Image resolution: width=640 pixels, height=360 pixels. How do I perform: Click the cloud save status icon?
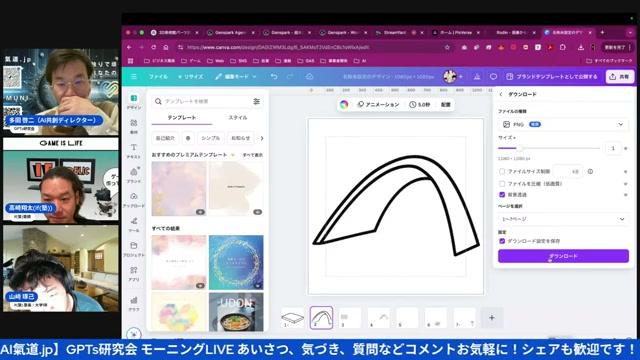(309, 77)
